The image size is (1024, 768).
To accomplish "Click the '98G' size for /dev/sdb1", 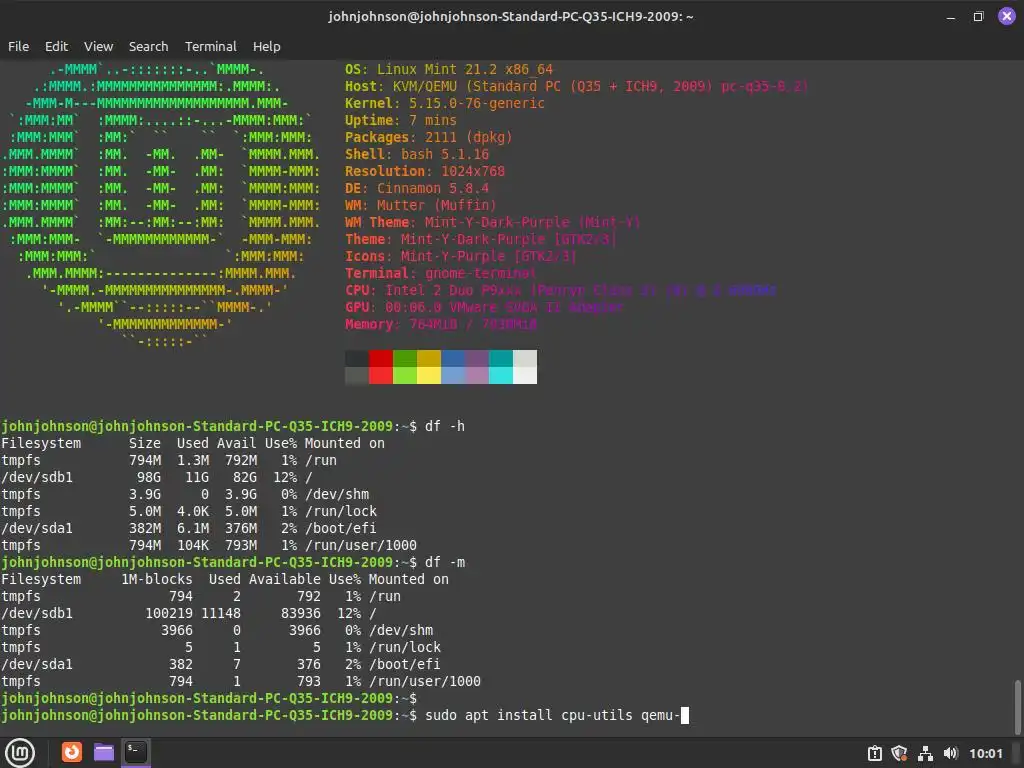I will (x=149, y=477).
